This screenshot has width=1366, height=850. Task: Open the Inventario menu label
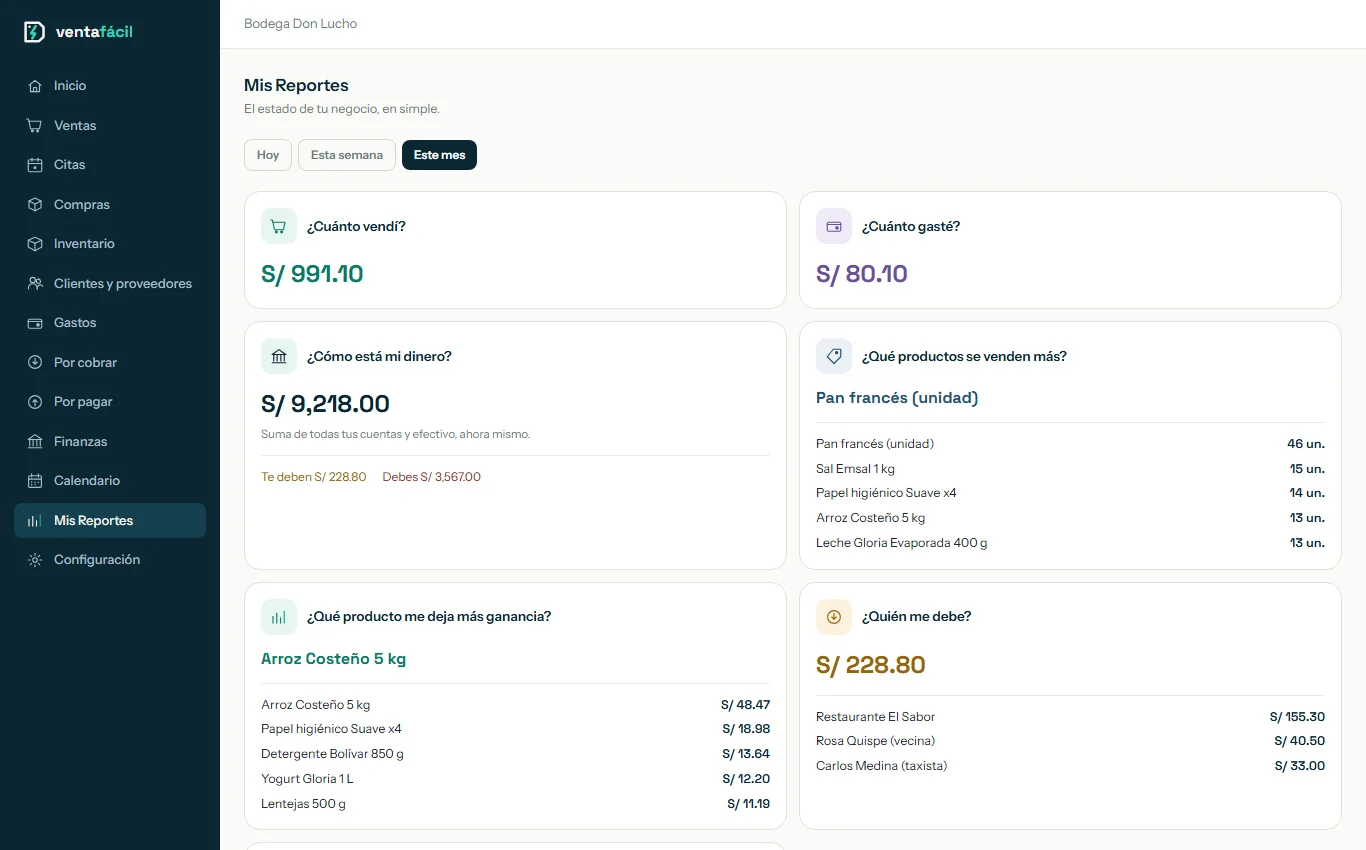(84, 244)
